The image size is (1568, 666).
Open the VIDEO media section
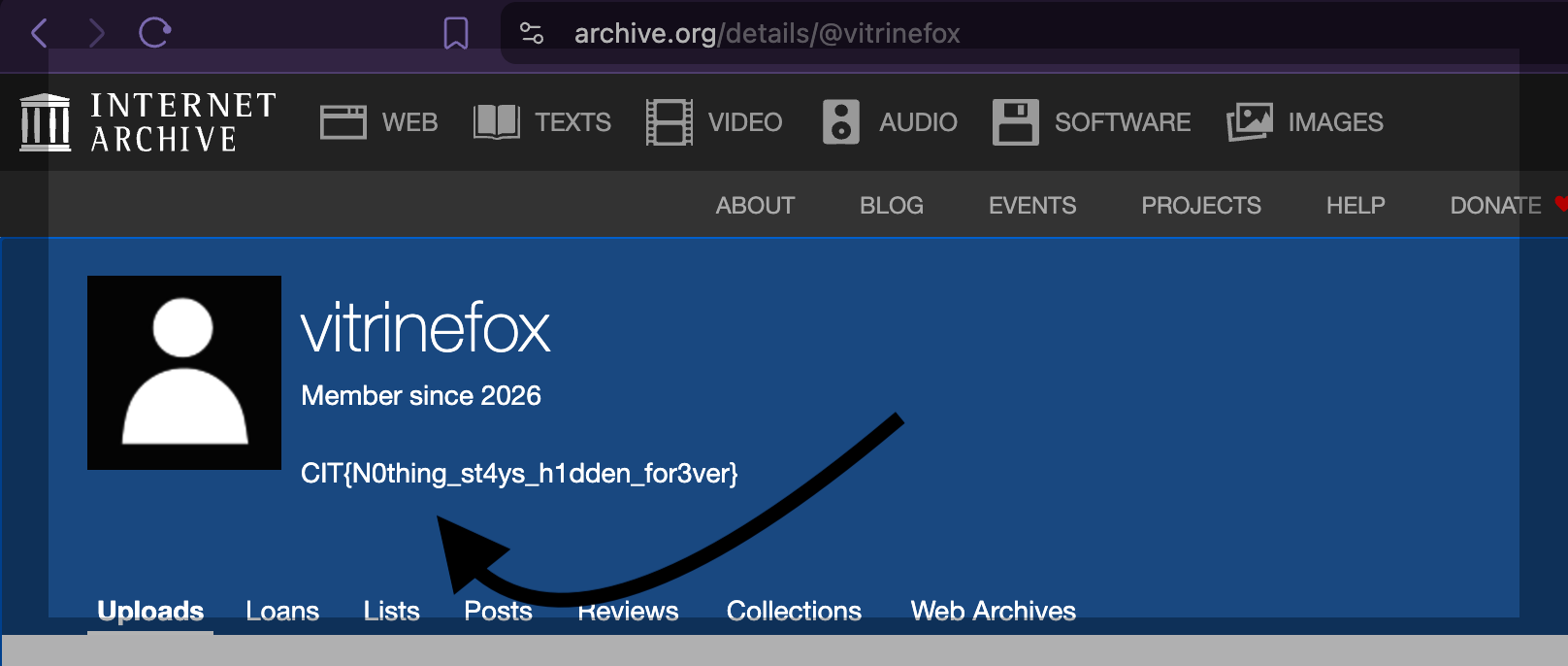(x=745, y=122)
